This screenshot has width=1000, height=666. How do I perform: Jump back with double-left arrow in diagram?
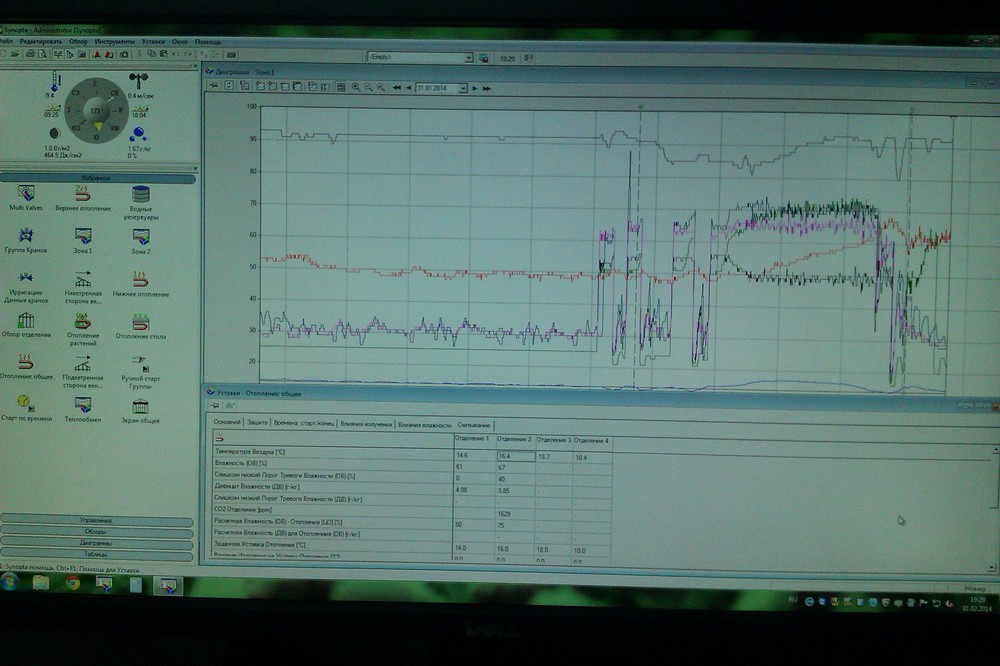coord(397,88)
